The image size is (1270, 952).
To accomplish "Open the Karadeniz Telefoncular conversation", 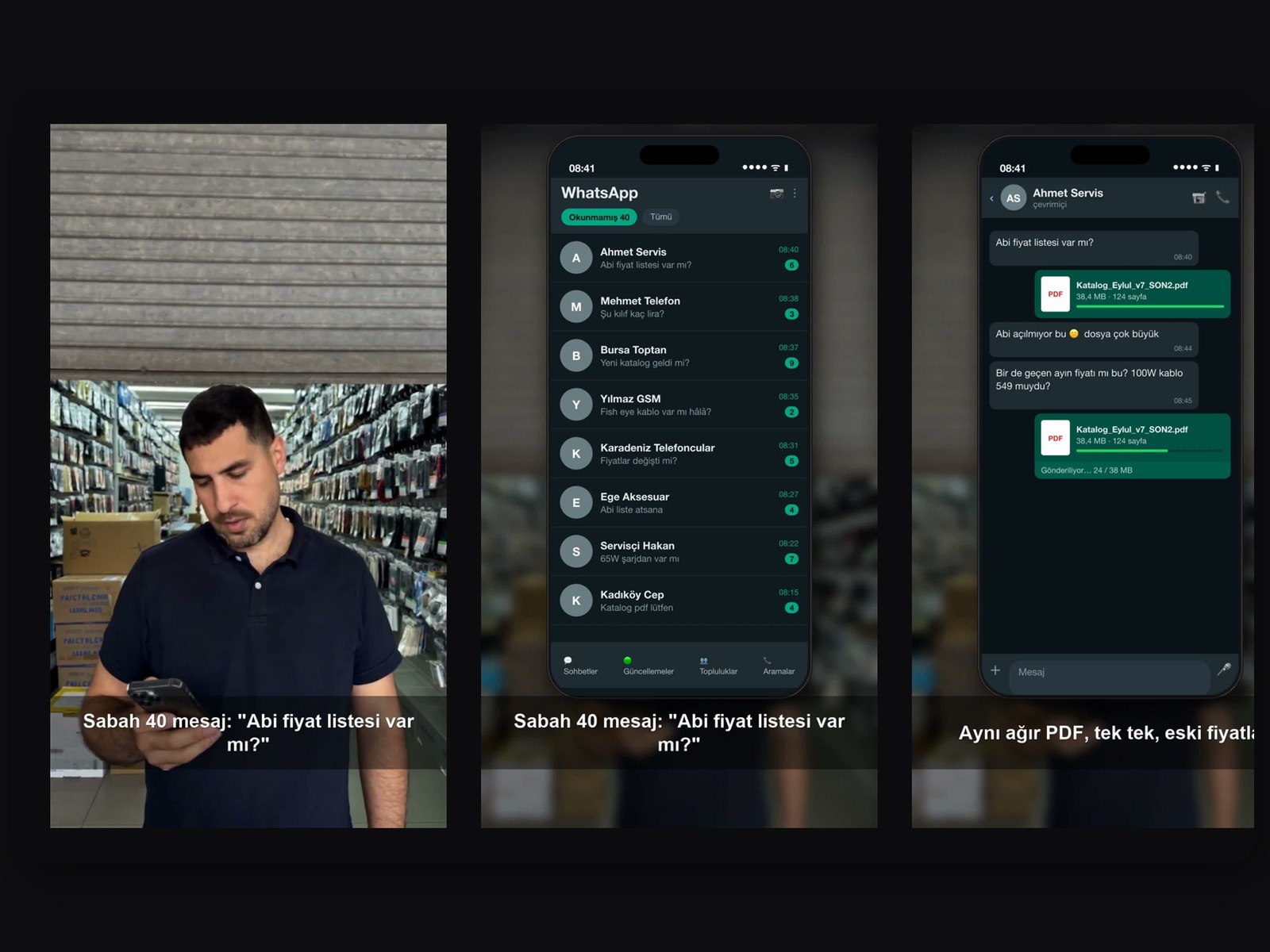I will coord(679,454).
